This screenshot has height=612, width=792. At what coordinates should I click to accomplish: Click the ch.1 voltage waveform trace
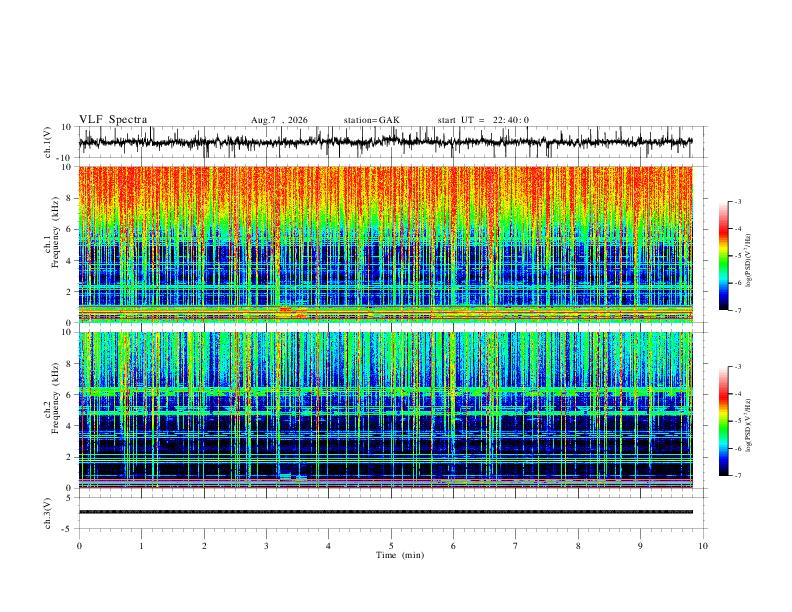(x=386, y=142)
